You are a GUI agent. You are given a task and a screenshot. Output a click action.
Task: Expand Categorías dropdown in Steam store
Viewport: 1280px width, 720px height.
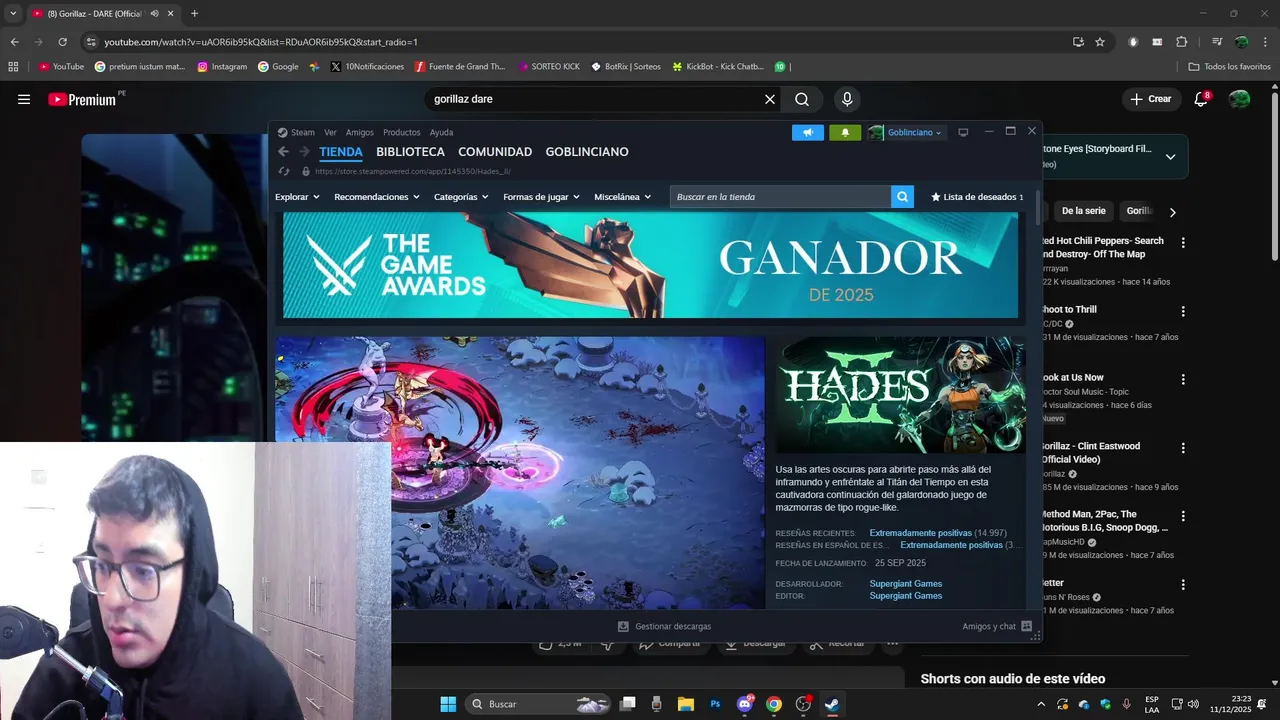[461, 197]
